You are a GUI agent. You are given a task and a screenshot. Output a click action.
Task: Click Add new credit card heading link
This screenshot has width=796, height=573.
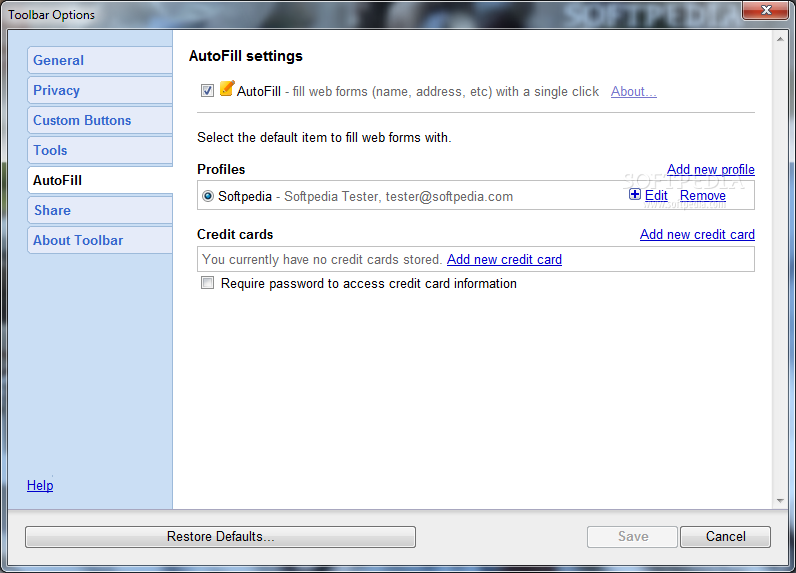pyautogui.click(x=697, y=234)
